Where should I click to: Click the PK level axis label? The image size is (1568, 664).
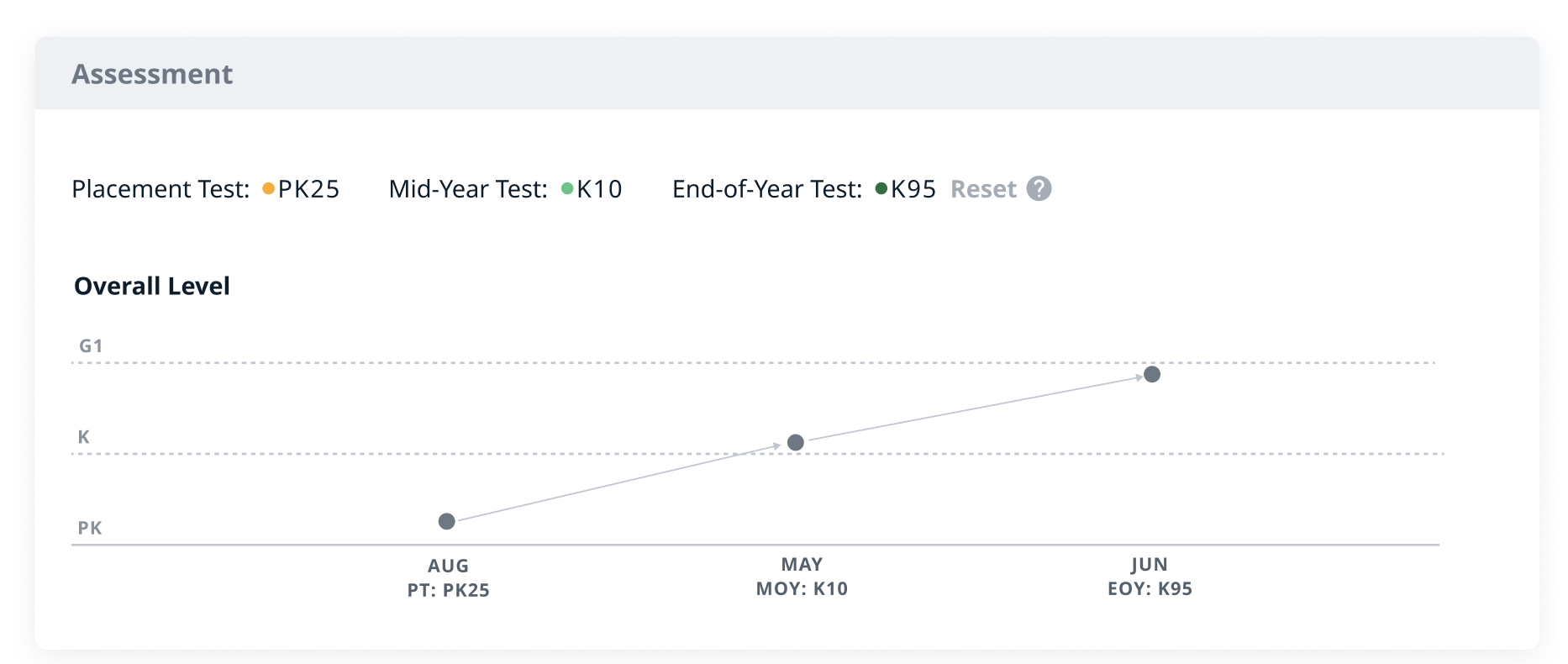pyautogui.click(x=90, y=528)
